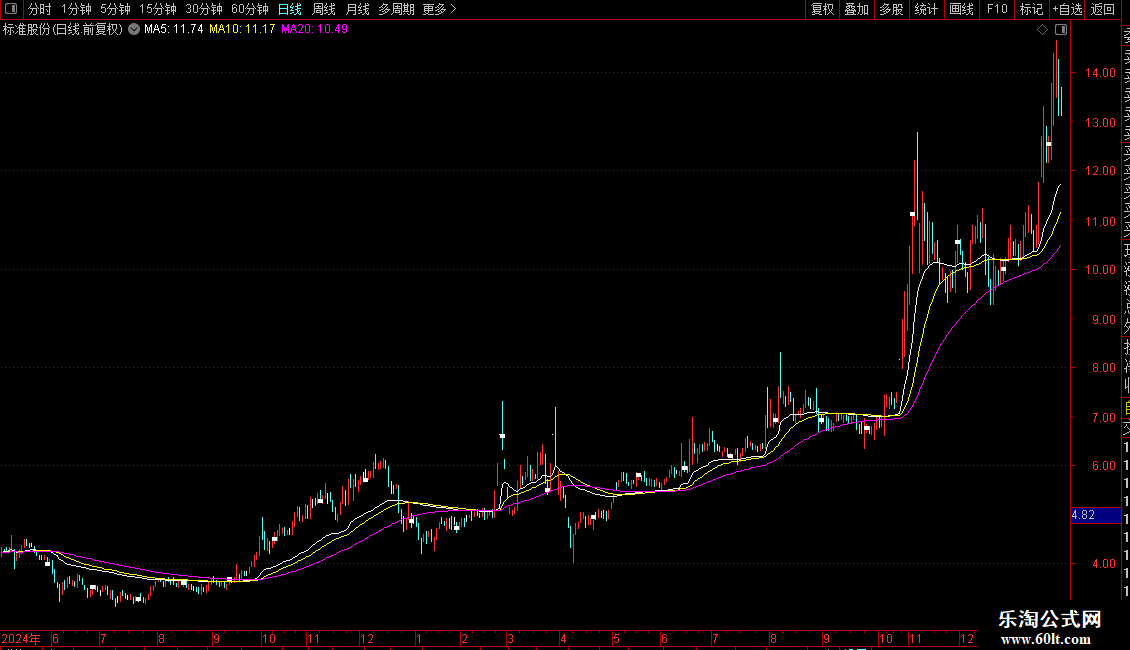Click the 统计 statistics button
Image resolution: width=1130 pixels, height=650 pixels.
926,9
